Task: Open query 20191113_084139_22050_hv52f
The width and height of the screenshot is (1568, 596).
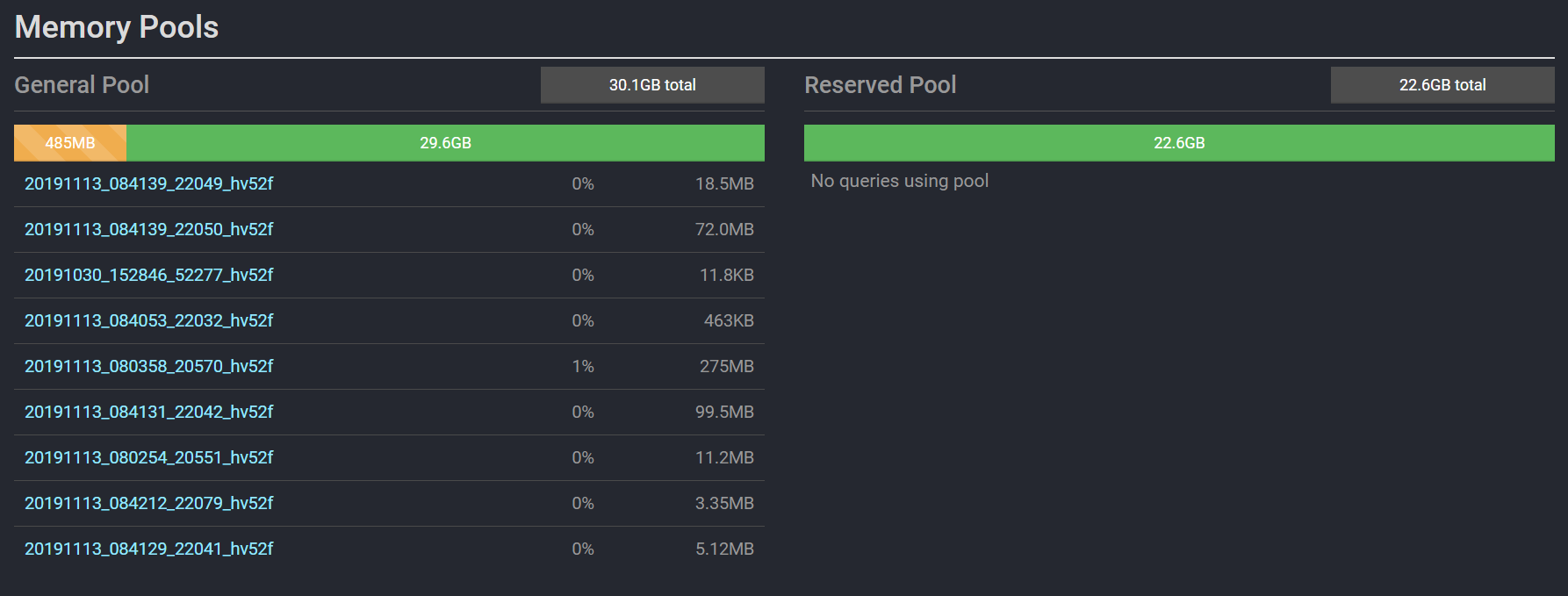Action: click(148, 229)
